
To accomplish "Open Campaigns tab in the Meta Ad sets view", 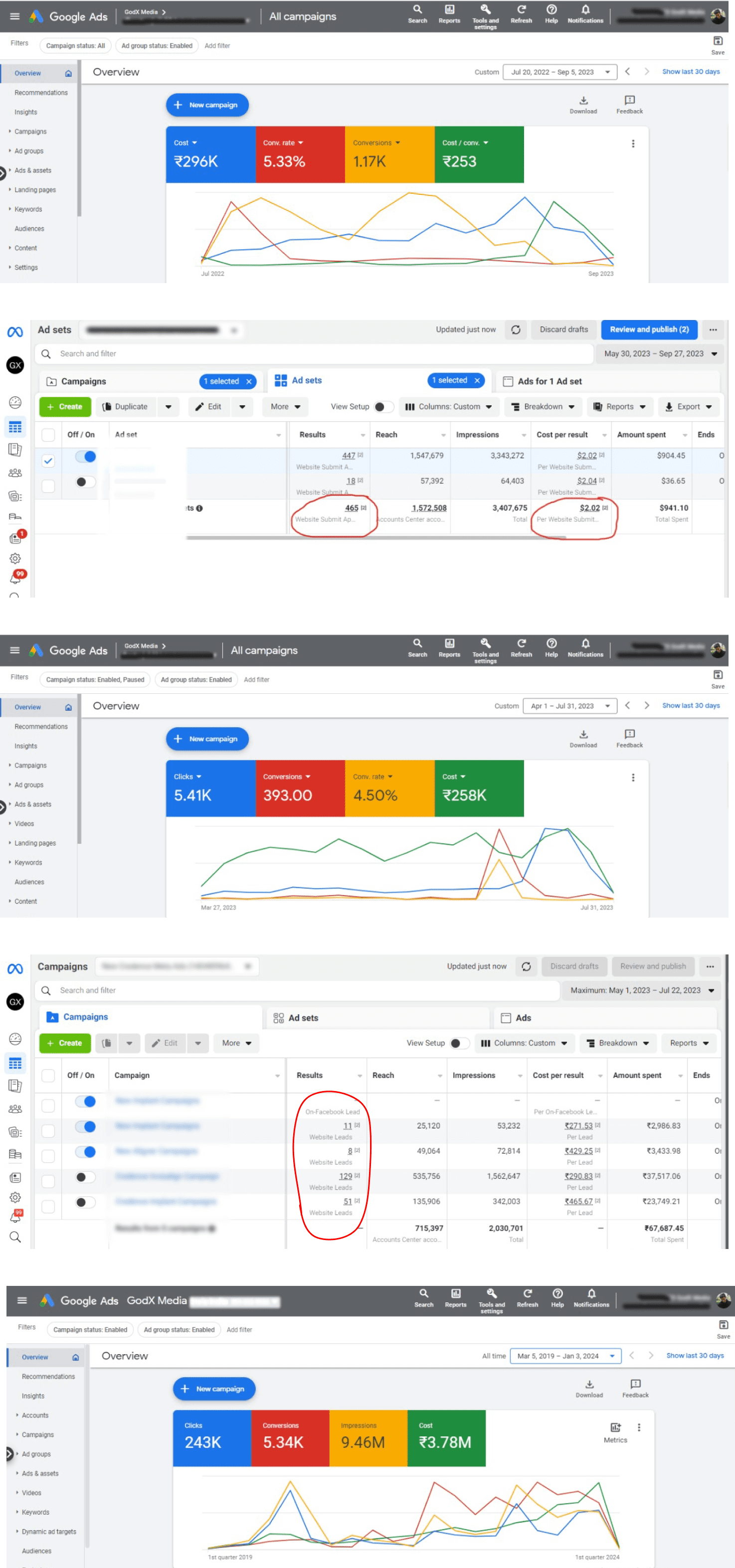I will (83, 382).
